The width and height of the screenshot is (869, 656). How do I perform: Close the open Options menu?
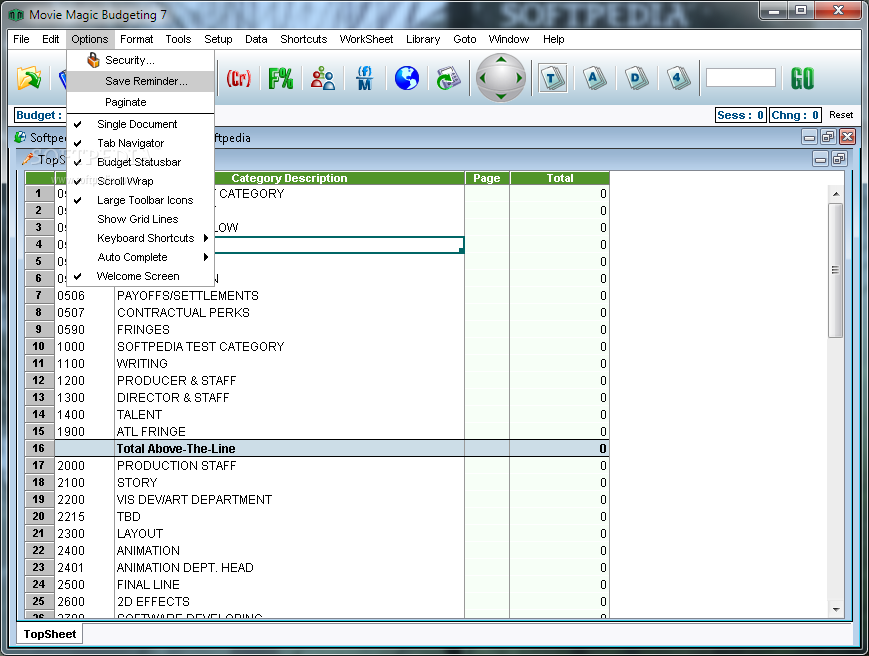90,39
